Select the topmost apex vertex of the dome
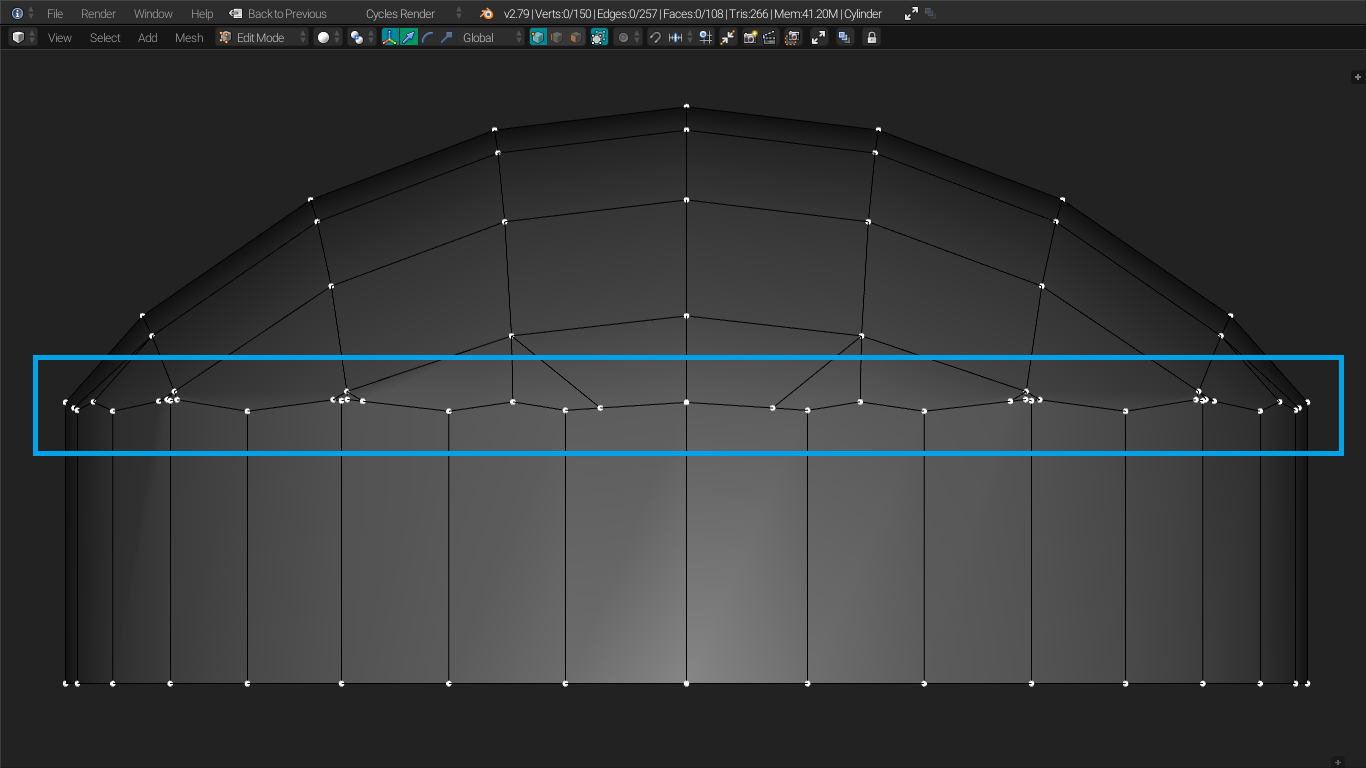This screenshot has height=768, width=1366. click(x=686, y=106)
